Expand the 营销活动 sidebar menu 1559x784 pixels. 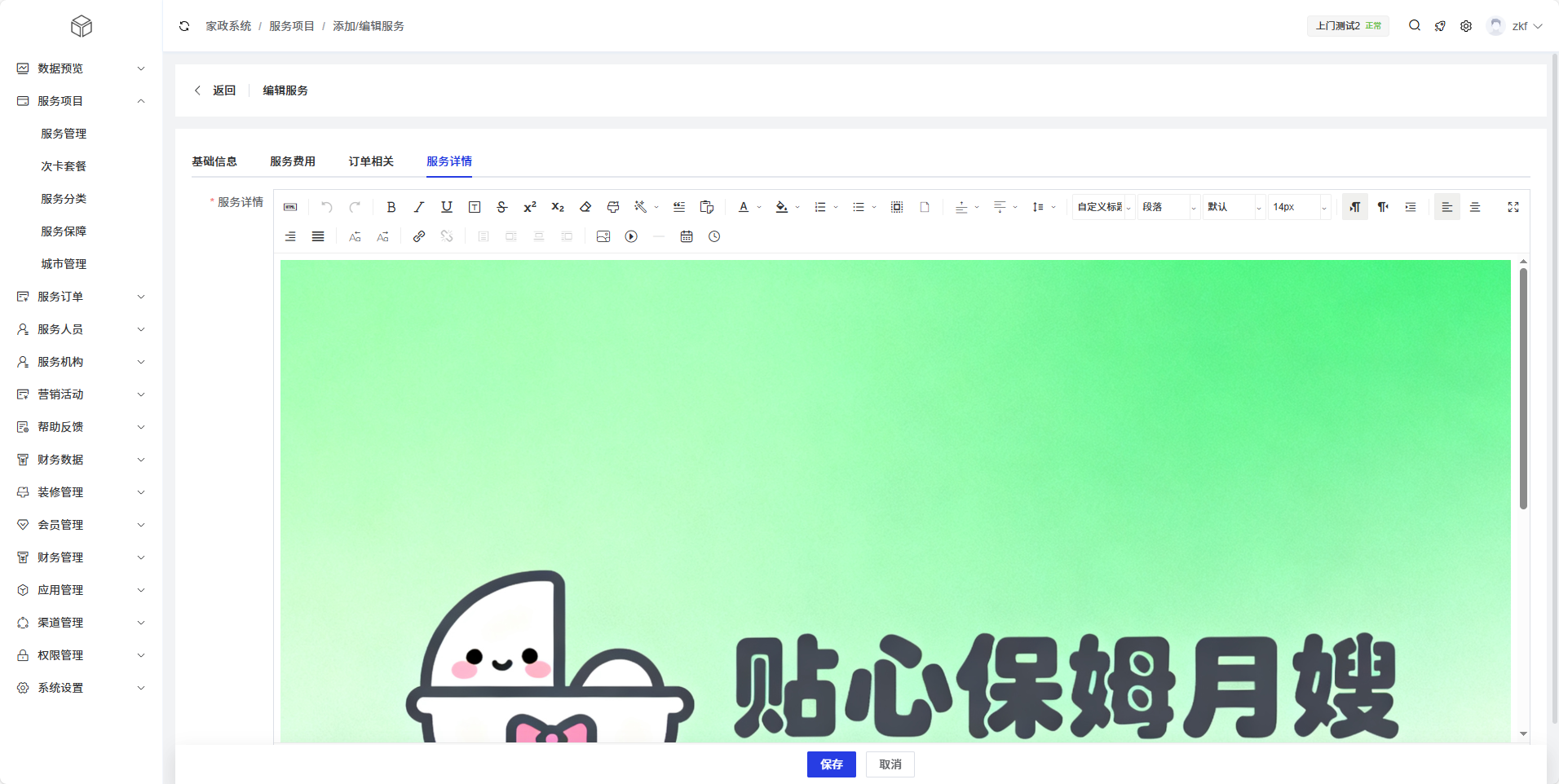point(81,394)
